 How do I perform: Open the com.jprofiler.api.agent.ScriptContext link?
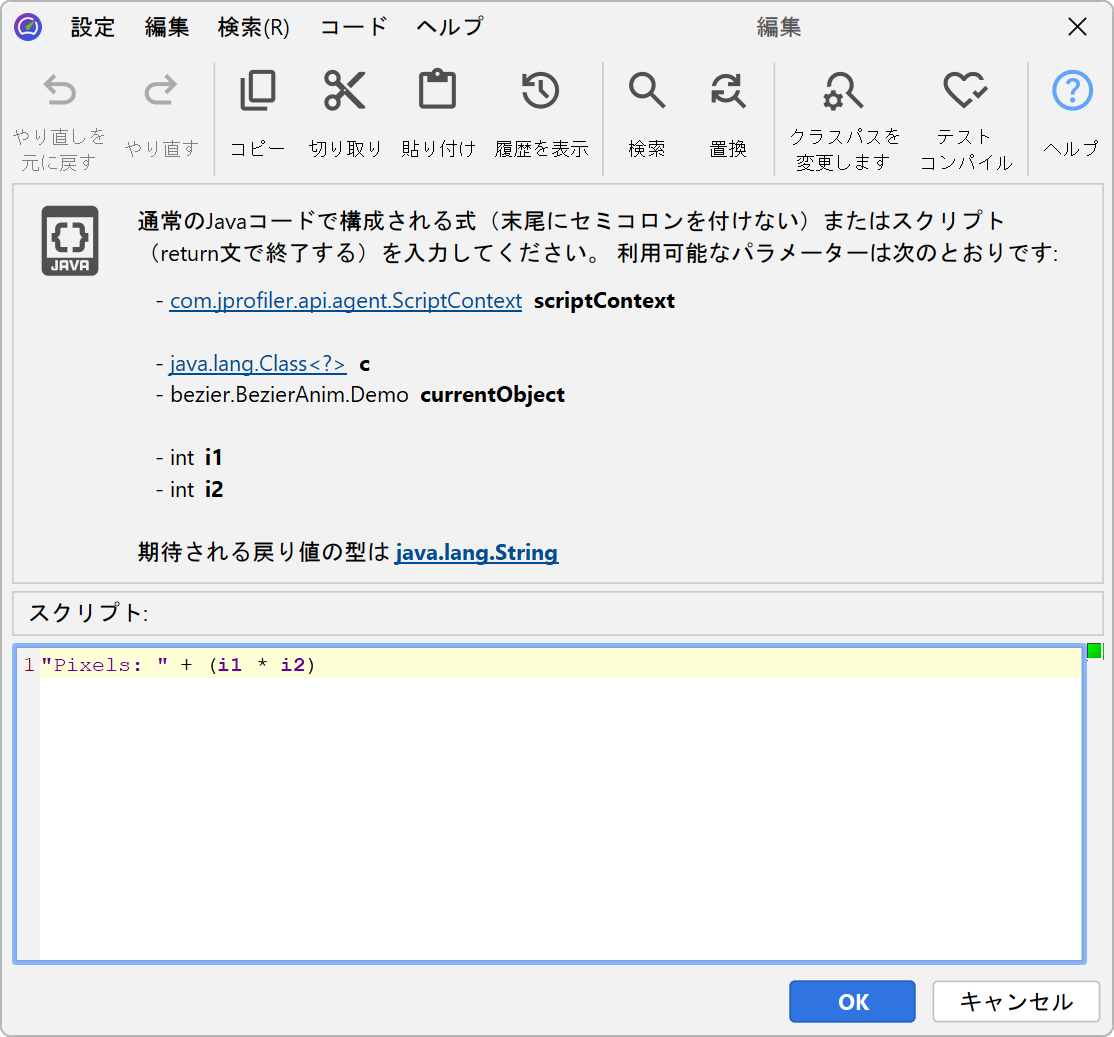tap(345, 301)
